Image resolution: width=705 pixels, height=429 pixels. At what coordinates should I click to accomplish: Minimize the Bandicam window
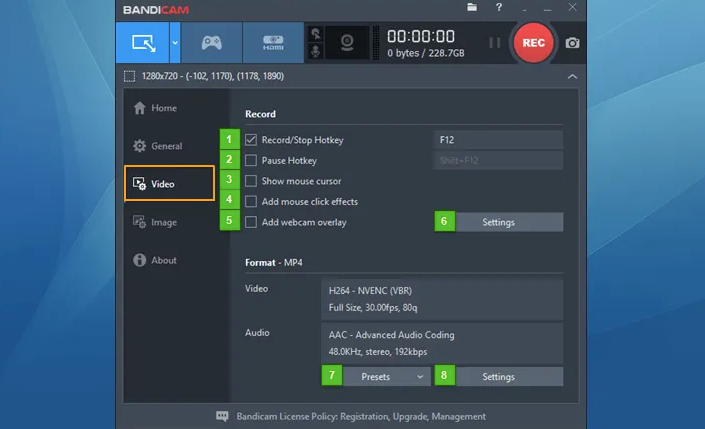click(x=547, y=8)
